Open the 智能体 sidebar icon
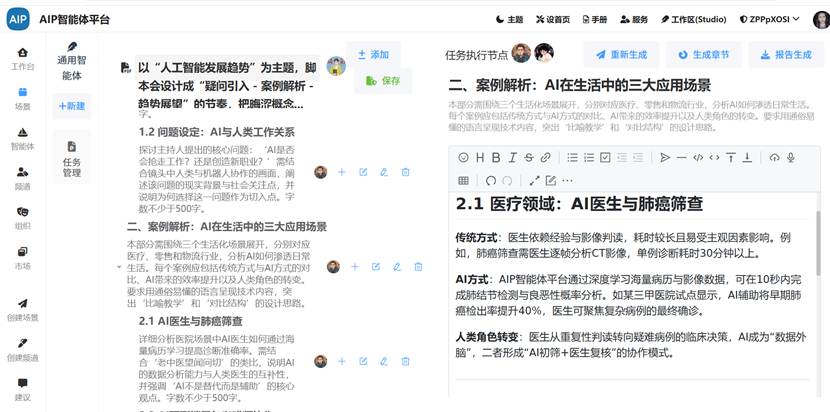The width and height of the screenshot is (830, 412). [22, 139]
